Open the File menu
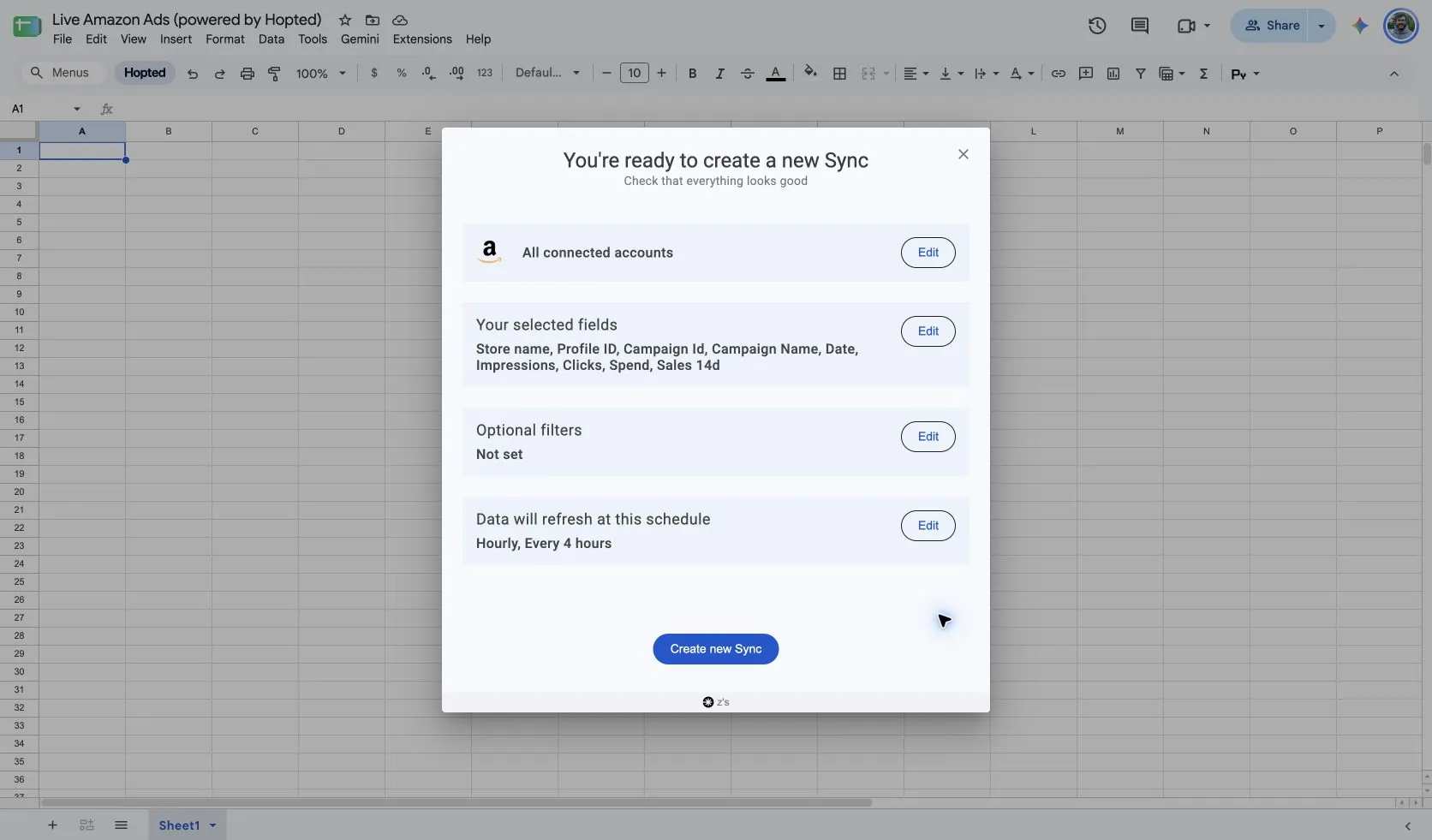The width and height of the screenshot is (1432, 840). pyautogui.click(x=63, y=39)
